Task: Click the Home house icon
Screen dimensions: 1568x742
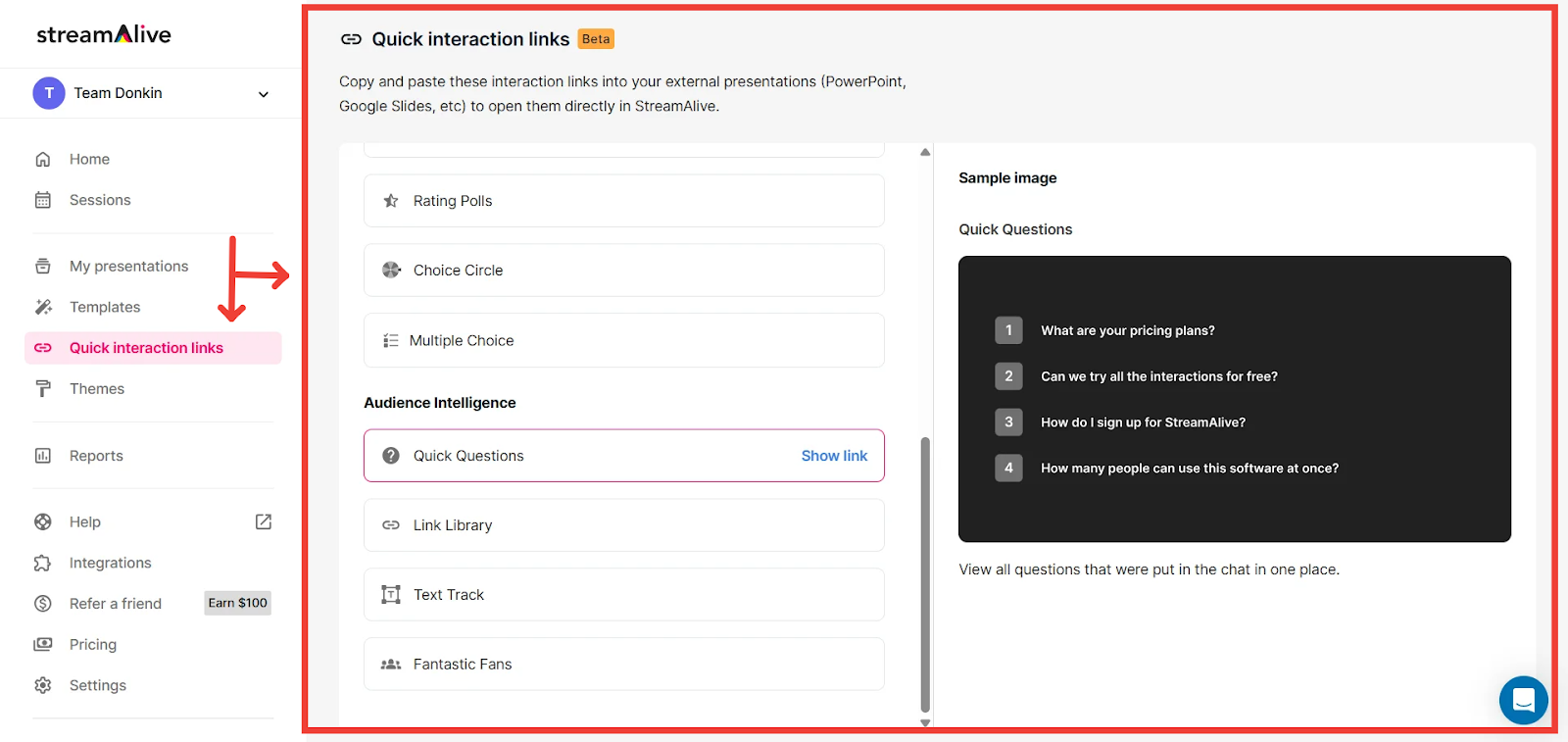Action: click(43, 159)
